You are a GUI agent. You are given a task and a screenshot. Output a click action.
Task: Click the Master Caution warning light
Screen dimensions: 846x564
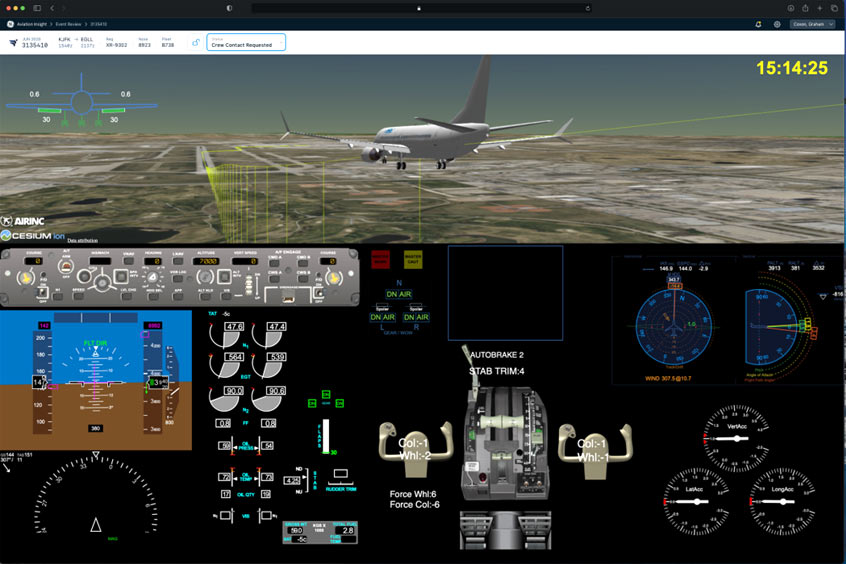pos(412,260)
